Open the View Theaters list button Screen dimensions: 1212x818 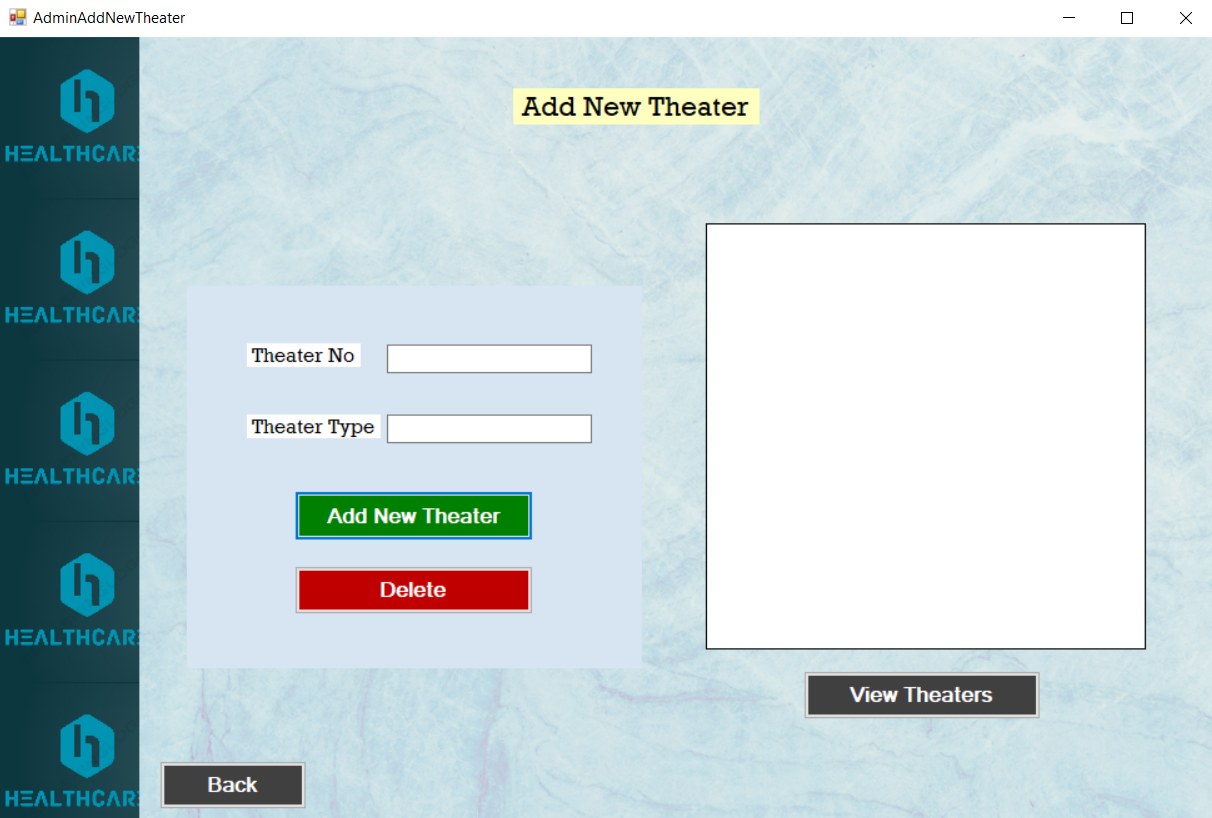point(922,695)
